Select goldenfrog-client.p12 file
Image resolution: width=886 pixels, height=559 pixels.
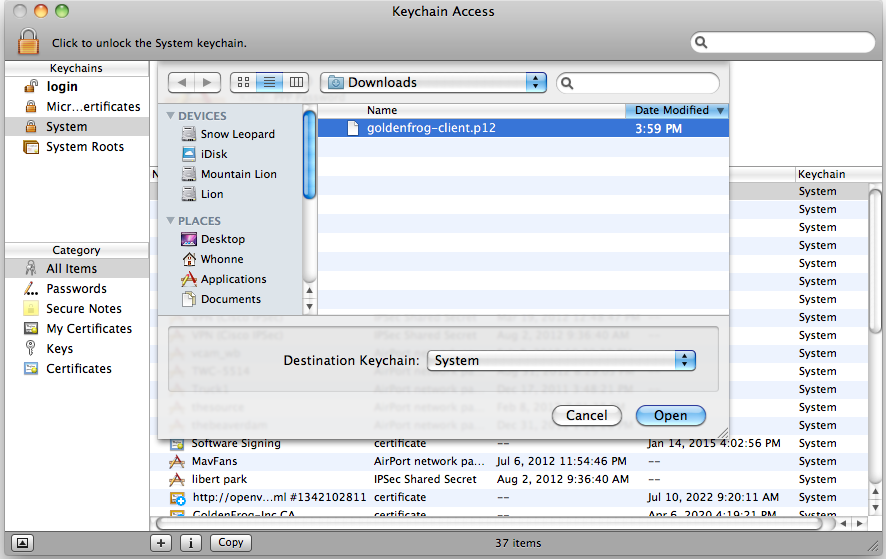pyautogui.click(x=523, y=128)
